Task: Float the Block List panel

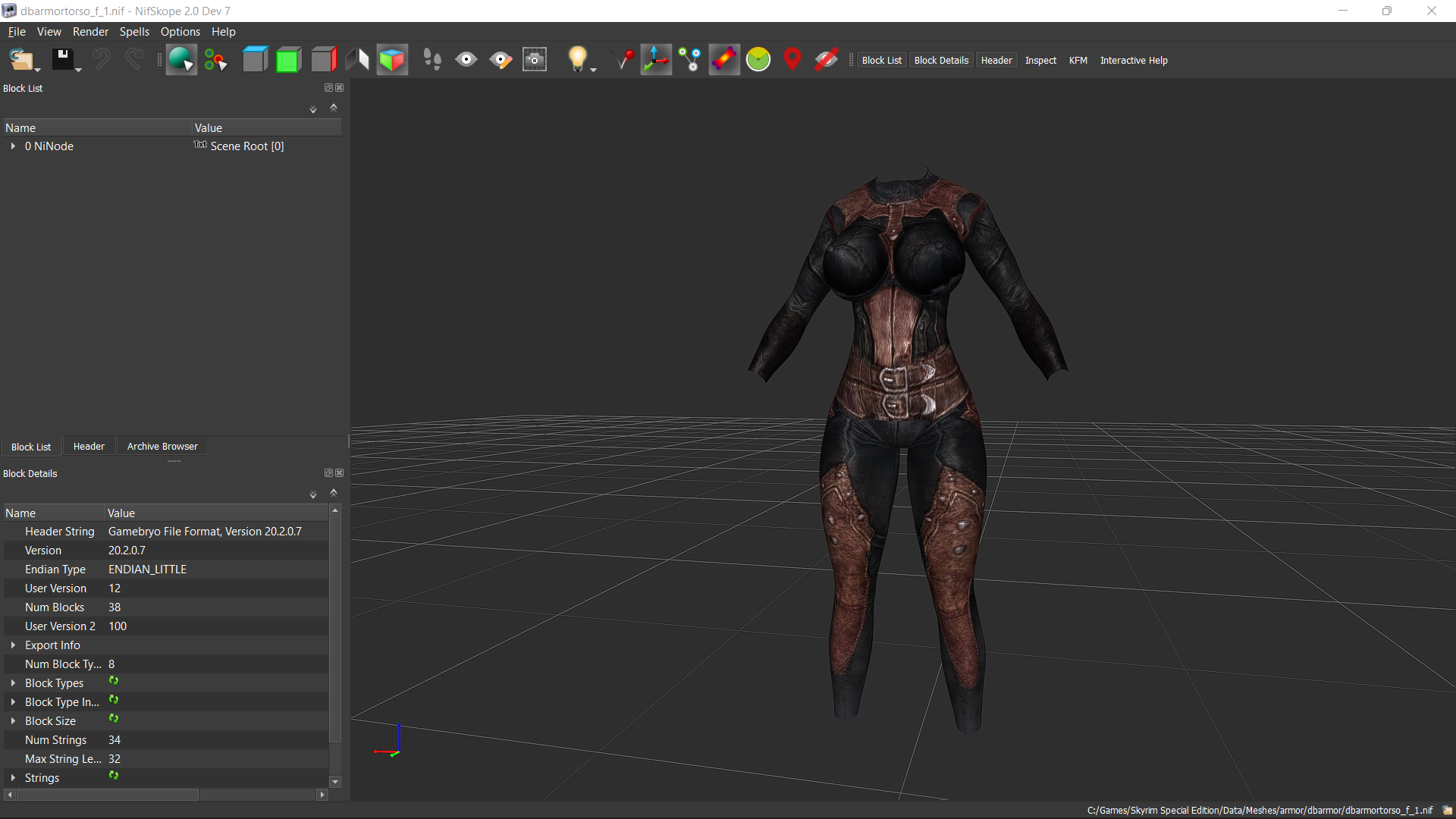Action: pos(328,88)
